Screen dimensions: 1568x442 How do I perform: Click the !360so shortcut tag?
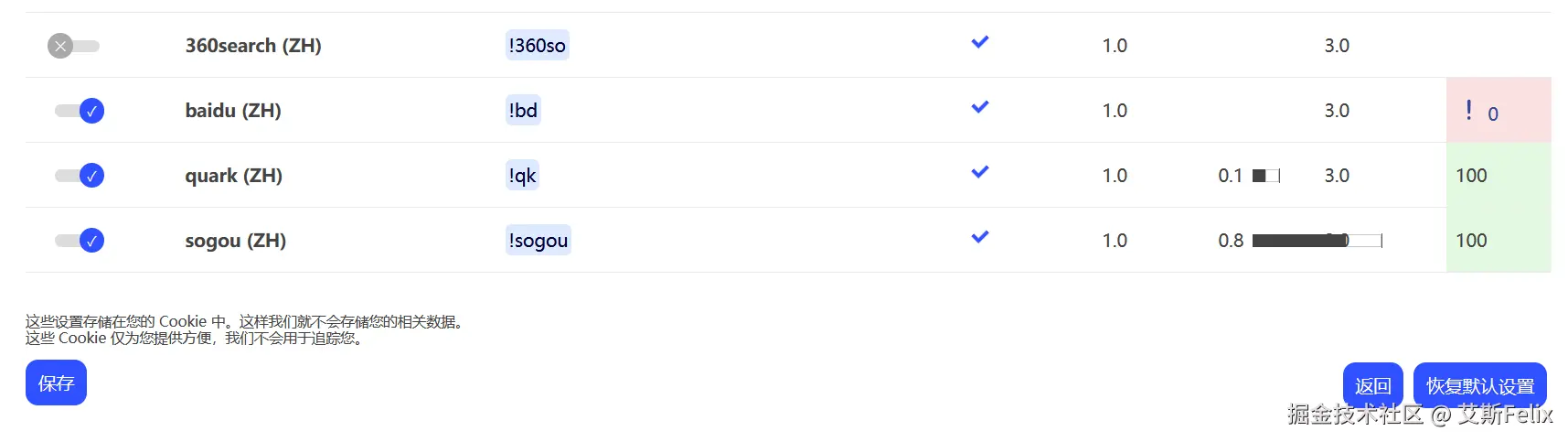point(537,46)
